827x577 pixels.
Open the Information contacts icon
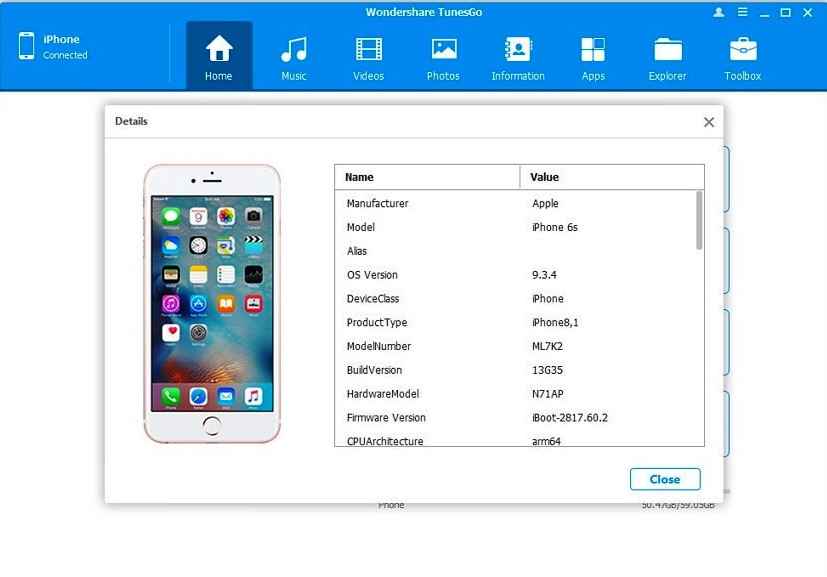click(518, 50)
